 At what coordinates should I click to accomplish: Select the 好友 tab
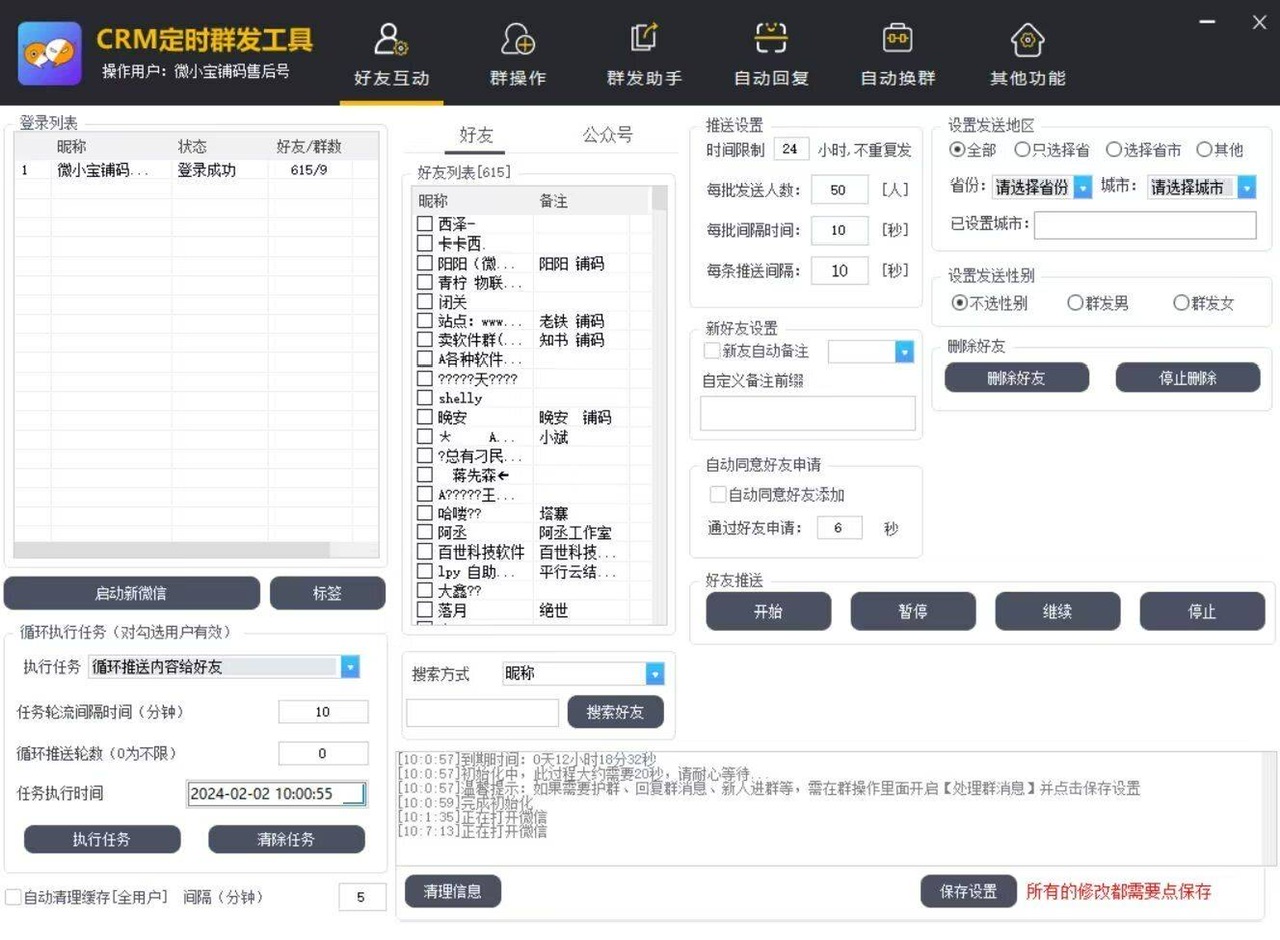coord(476,135)
